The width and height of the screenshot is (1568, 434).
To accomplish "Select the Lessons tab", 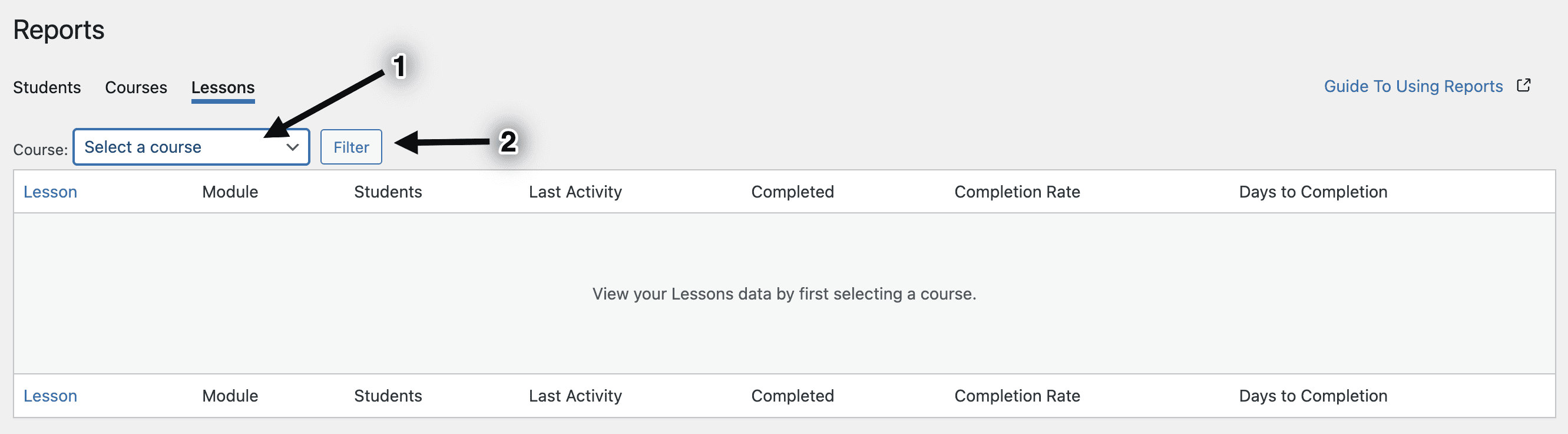I will 223,88.
